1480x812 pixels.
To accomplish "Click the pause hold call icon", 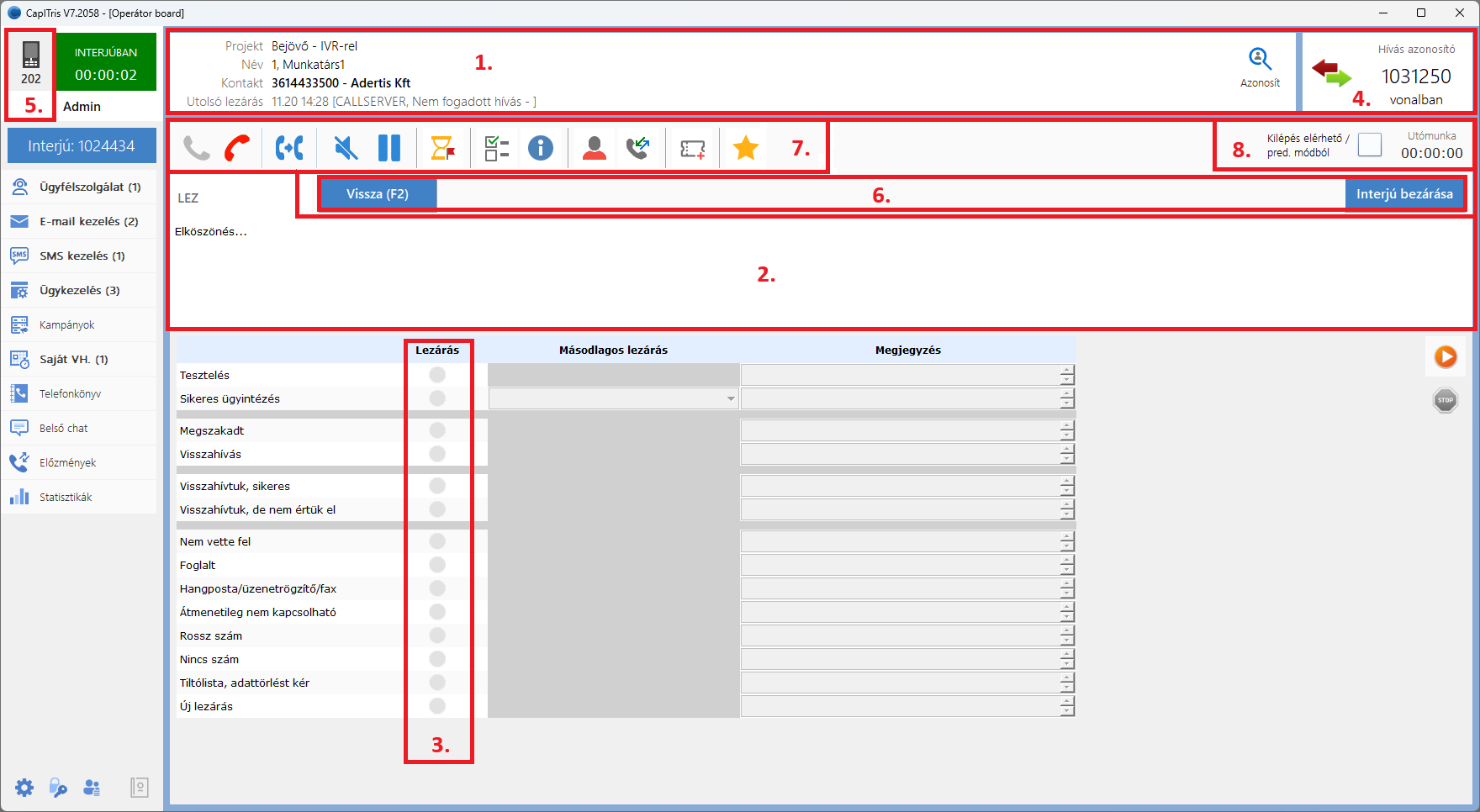I will pyautogui.click(x=389, y=148).
